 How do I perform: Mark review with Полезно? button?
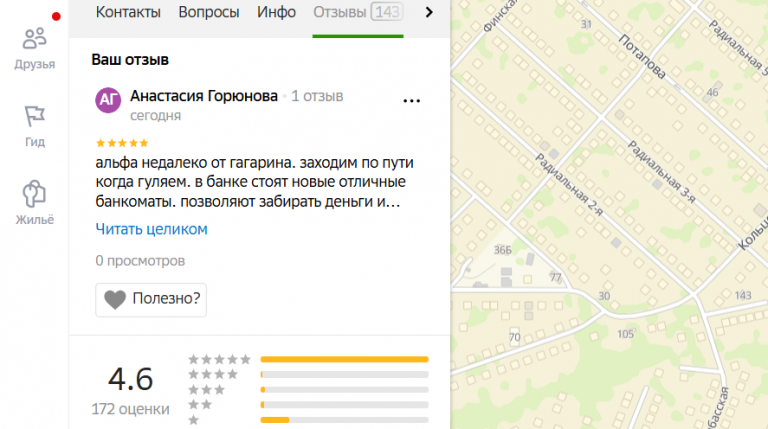[151, 300]
